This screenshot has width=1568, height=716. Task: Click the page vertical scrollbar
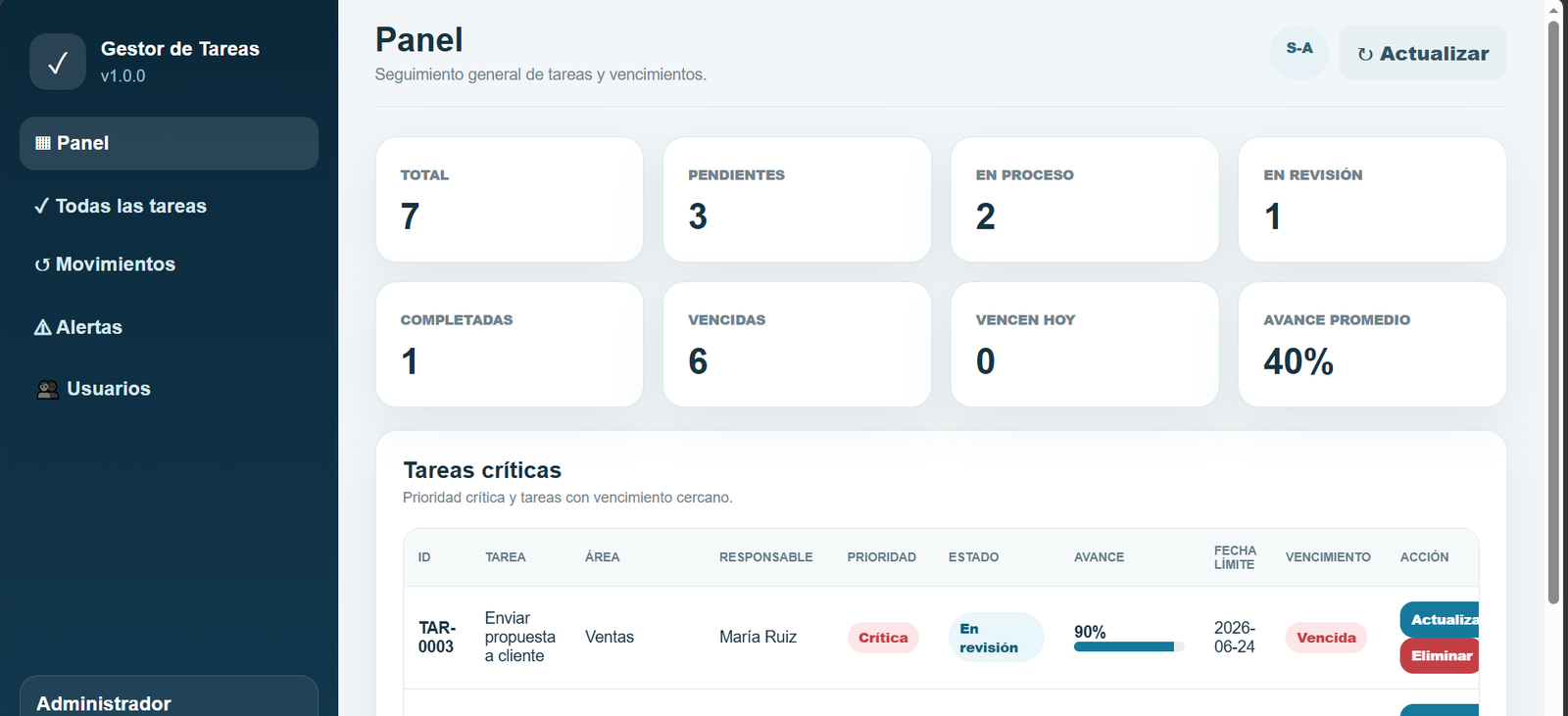click(x=1553, y=313)
